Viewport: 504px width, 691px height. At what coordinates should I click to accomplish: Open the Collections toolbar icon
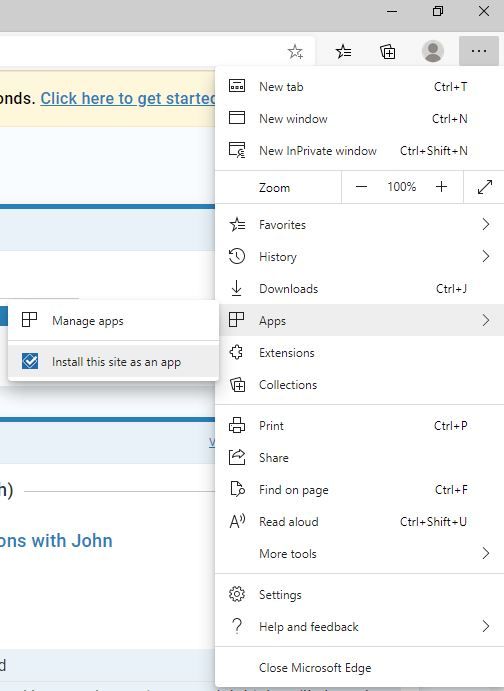click(x=388, y=52)
